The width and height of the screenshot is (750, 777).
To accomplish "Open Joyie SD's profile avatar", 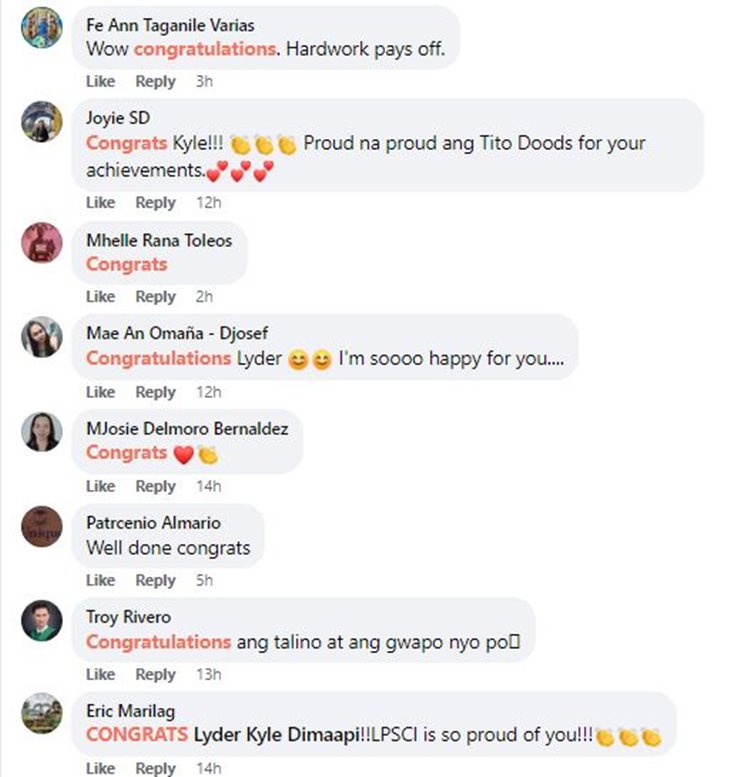I will [42, 121].
